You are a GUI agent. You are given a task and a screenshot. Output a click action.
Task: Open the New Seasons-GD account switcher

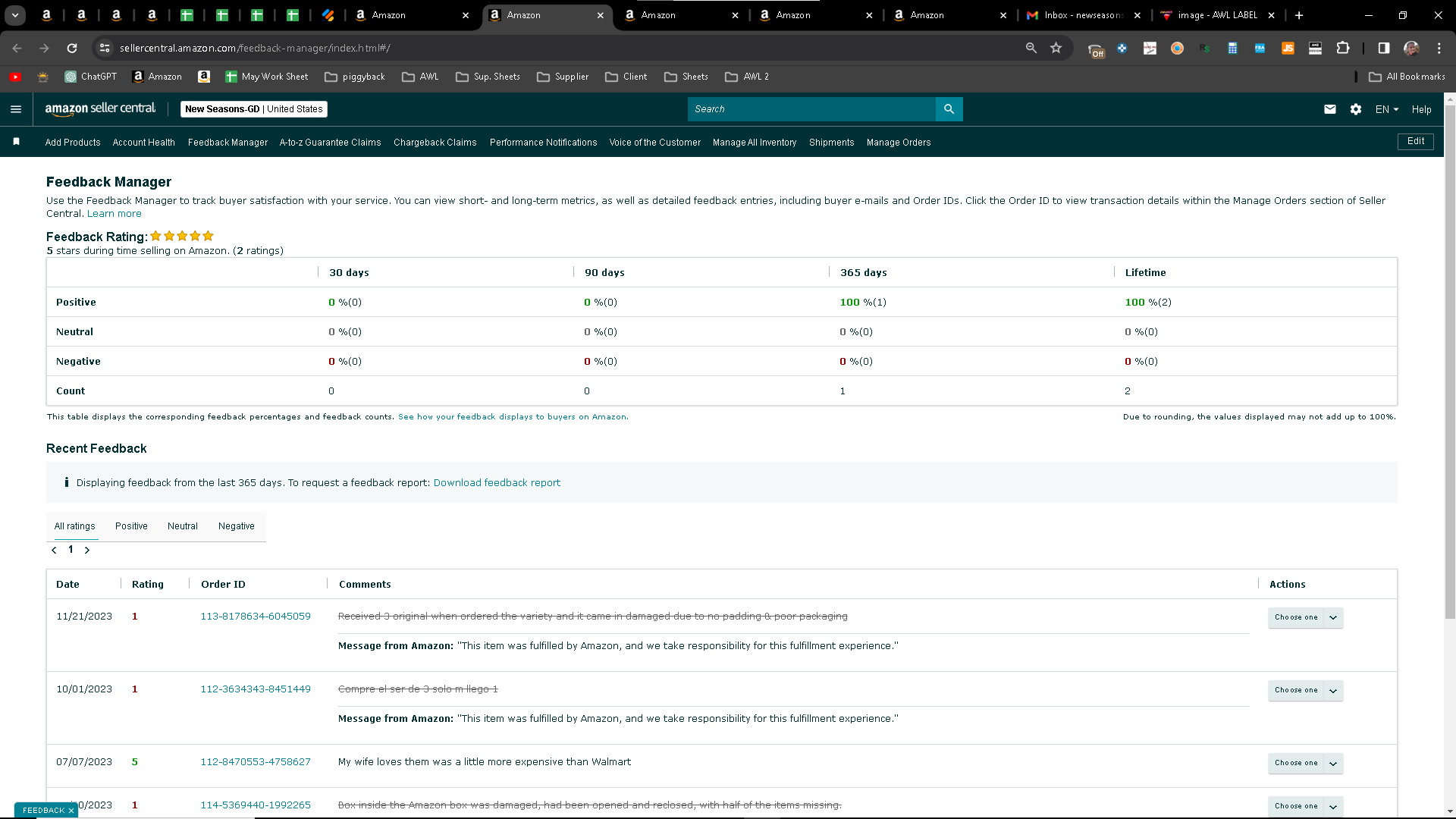[254, 109]
